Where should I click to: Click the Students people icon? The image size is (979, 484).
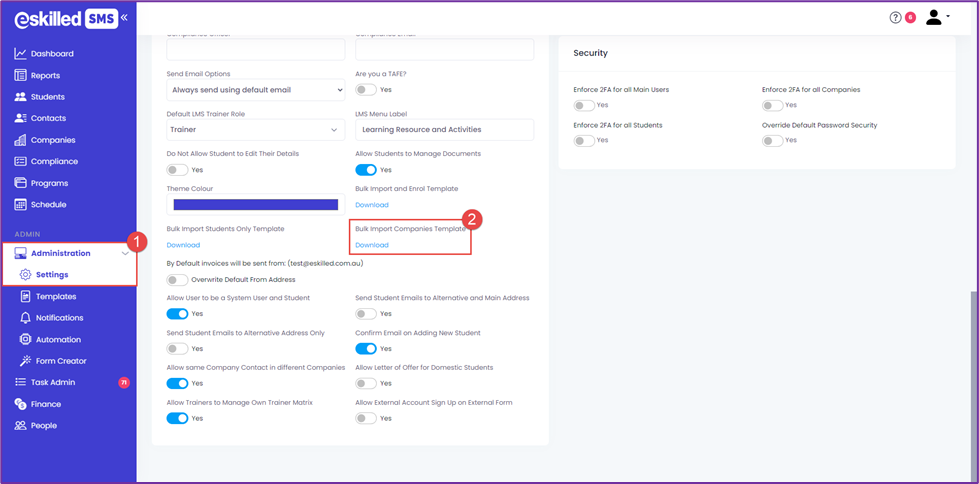[x=20, y=97]
